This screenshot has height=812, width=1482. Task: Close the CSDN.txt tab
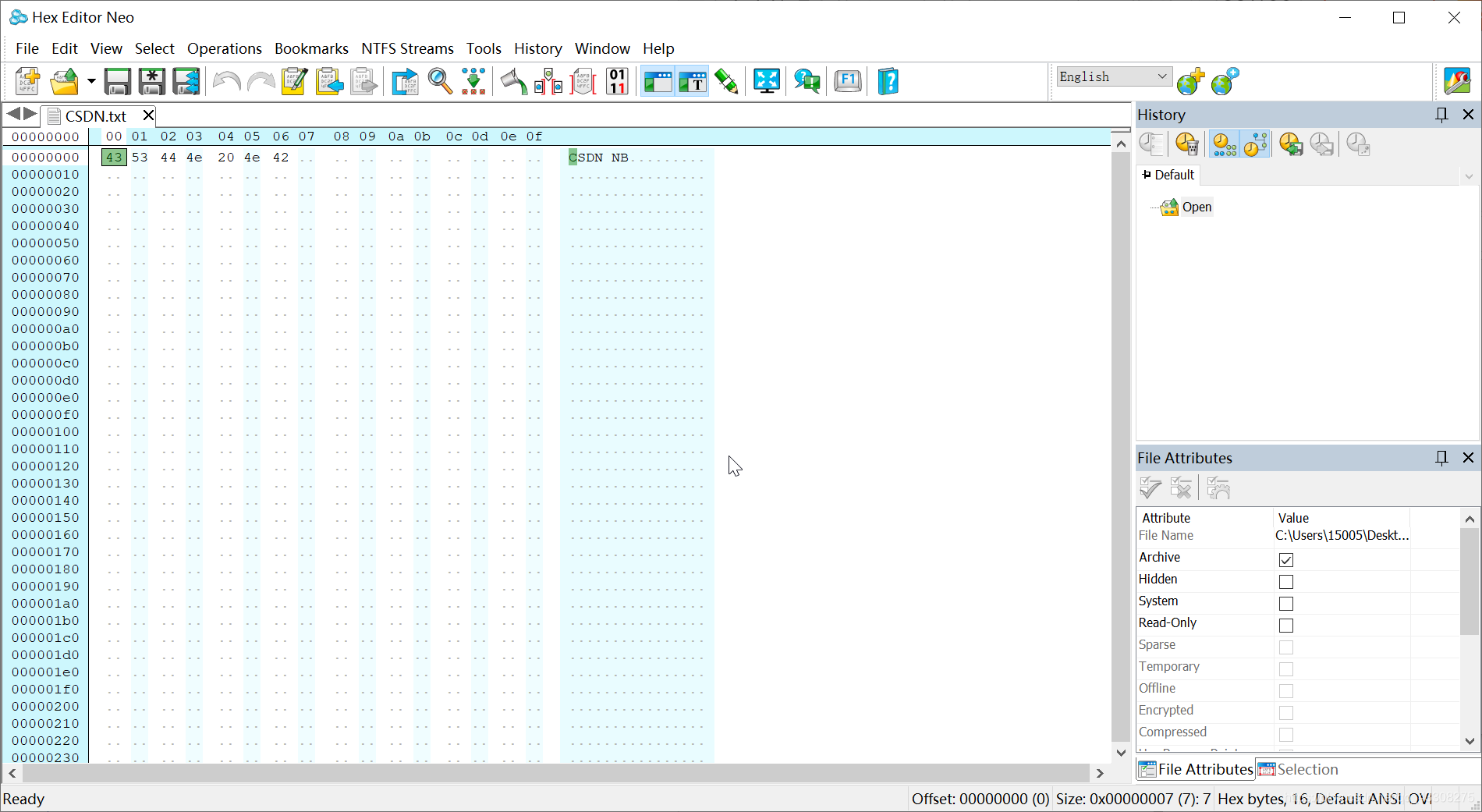(148, 115)
